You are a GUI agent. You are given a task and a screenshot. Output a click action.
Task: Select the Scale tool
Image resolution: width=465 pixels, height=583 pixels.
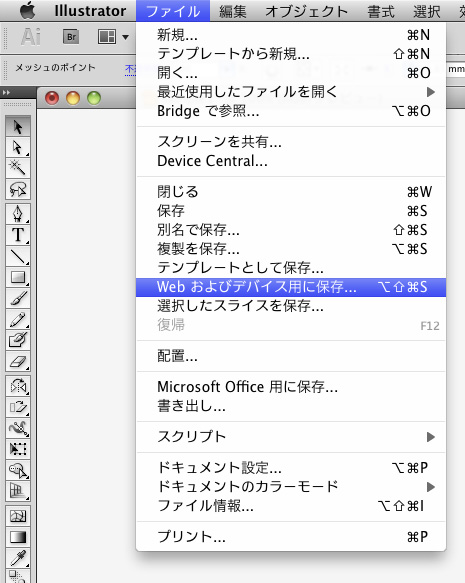[x=18, y=407]
